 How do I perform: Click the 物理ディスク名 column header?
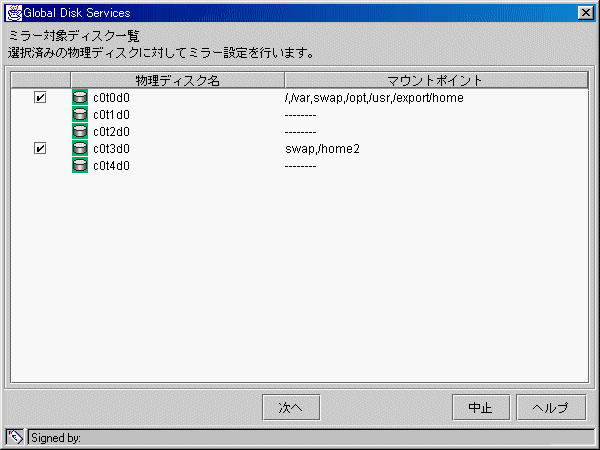(178, 80)
